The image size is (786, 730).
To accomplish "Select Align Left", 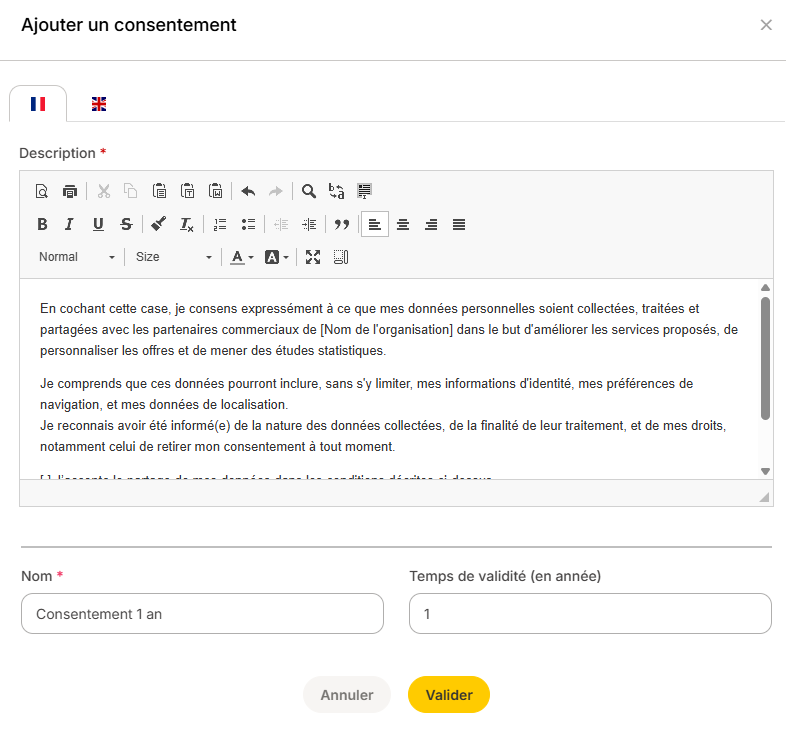I will click(x=375, y=224).
